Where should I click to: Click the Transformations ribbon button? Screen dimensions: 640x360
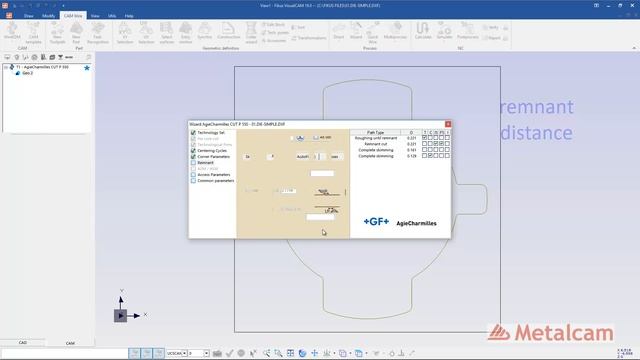[309, 38]
